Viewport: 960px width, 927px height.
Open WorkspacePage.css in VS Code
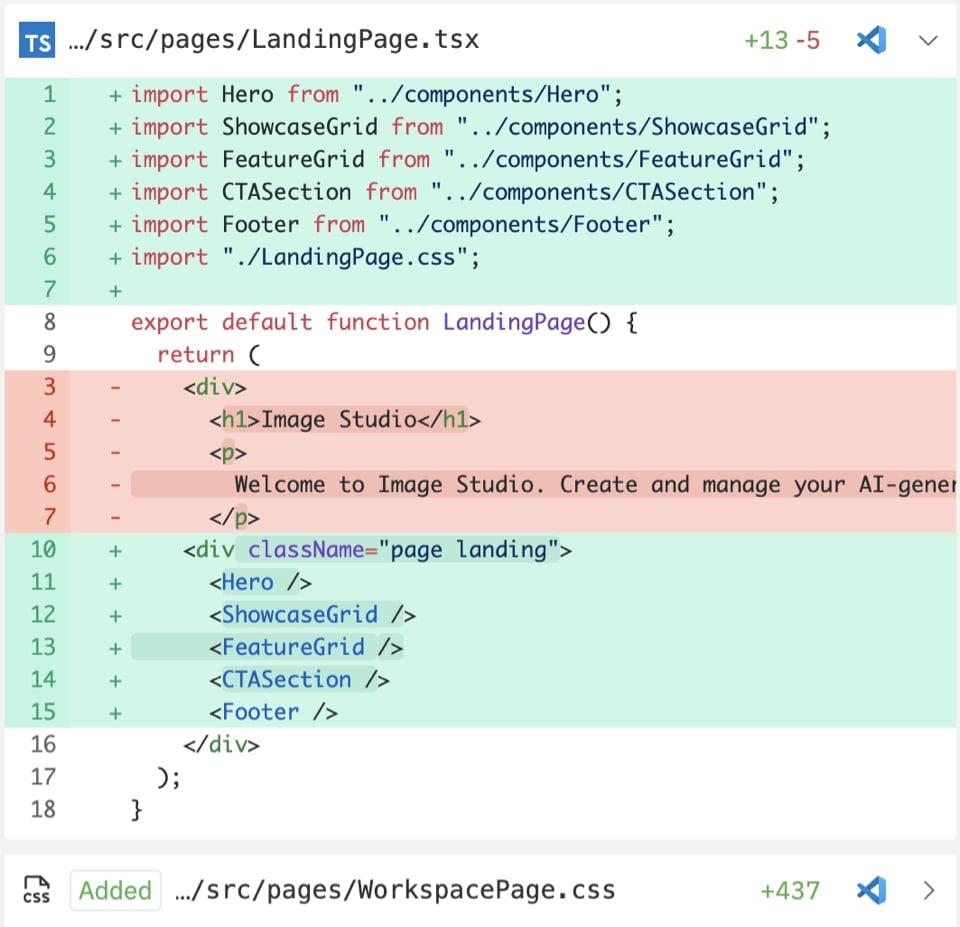pyautogui.click(x=870, y=890)
